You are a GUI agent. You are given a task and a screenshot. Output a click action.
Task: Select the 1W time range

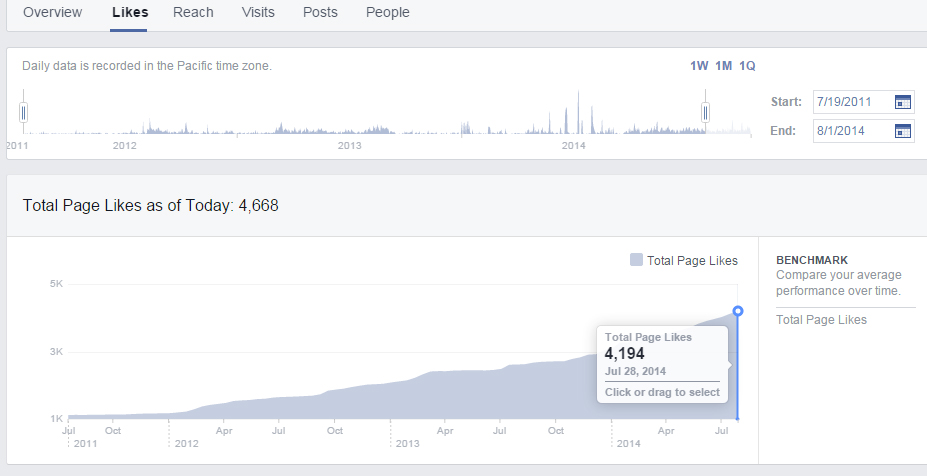click(x=699, y=66)
